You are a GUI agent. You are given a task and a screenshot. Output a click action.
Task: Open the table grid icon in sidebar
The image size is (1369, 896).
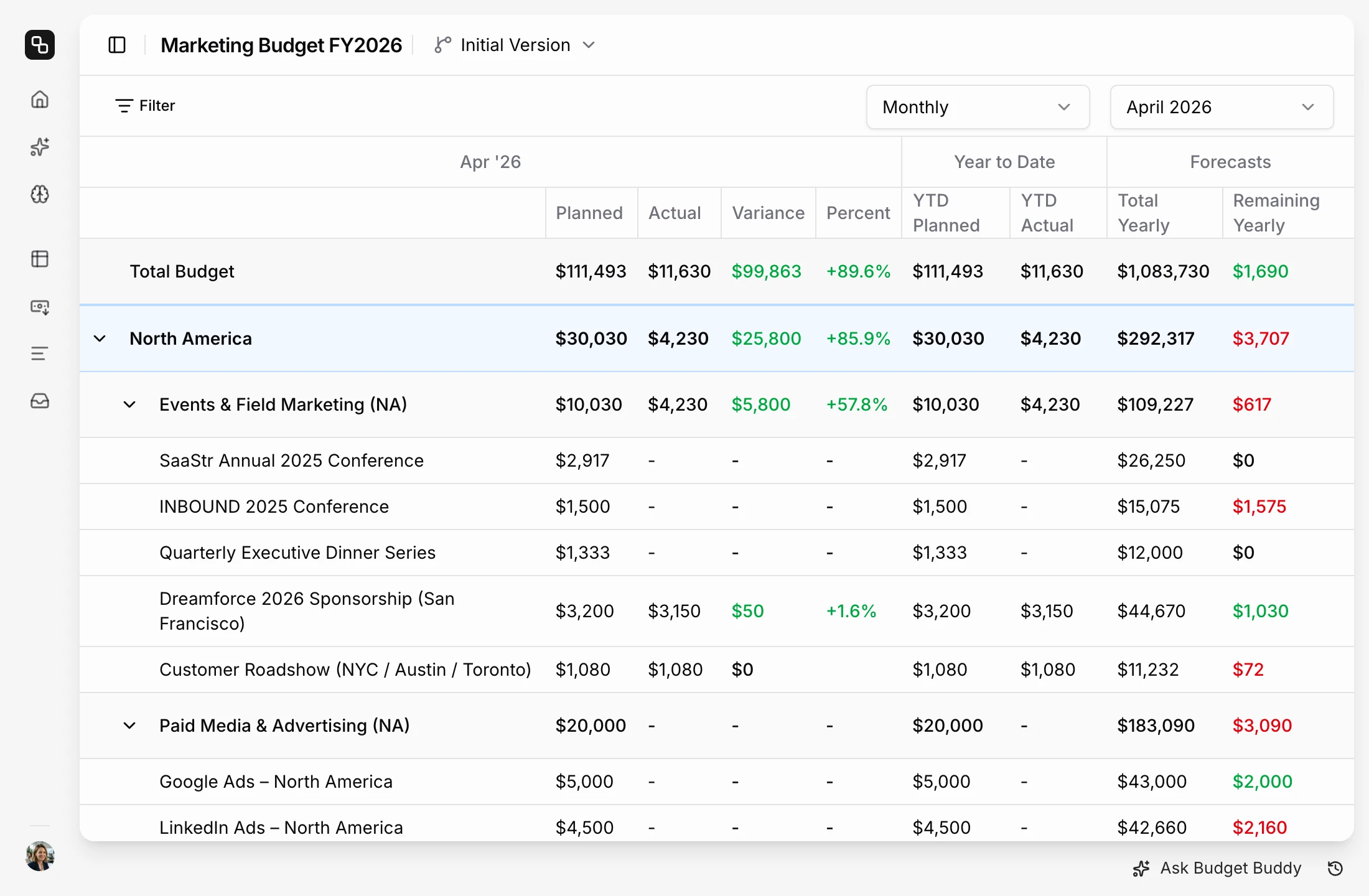40,259
